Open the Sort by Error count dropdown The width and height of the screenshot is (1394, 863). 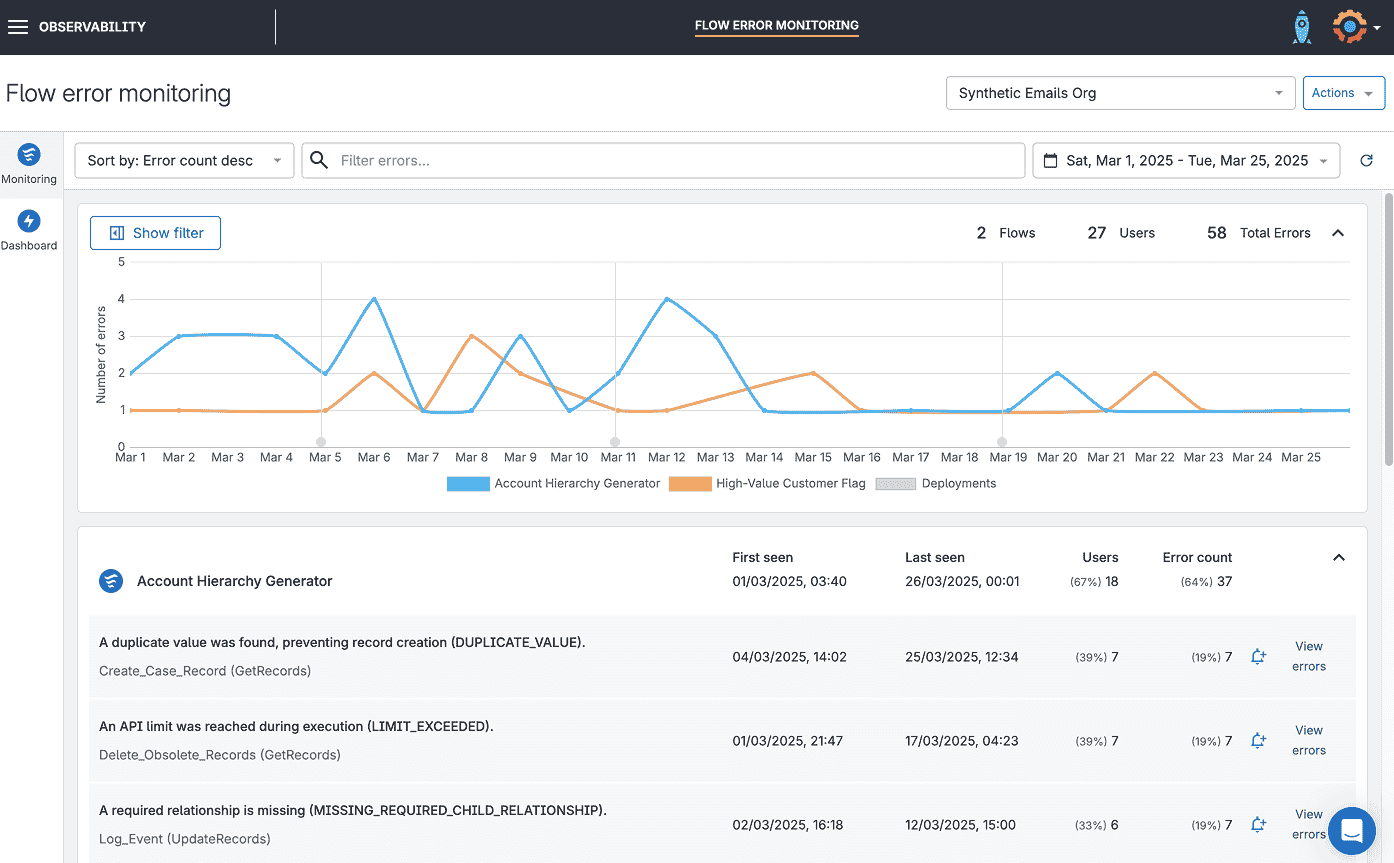[x=184, y=160]
